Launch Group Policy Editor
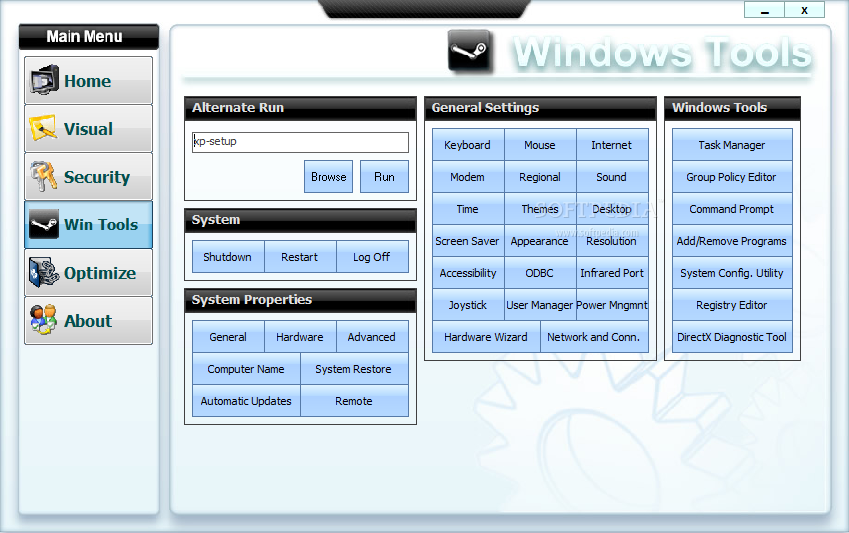The height and width of the screenshot is (533, 849). tap(732, 177)
